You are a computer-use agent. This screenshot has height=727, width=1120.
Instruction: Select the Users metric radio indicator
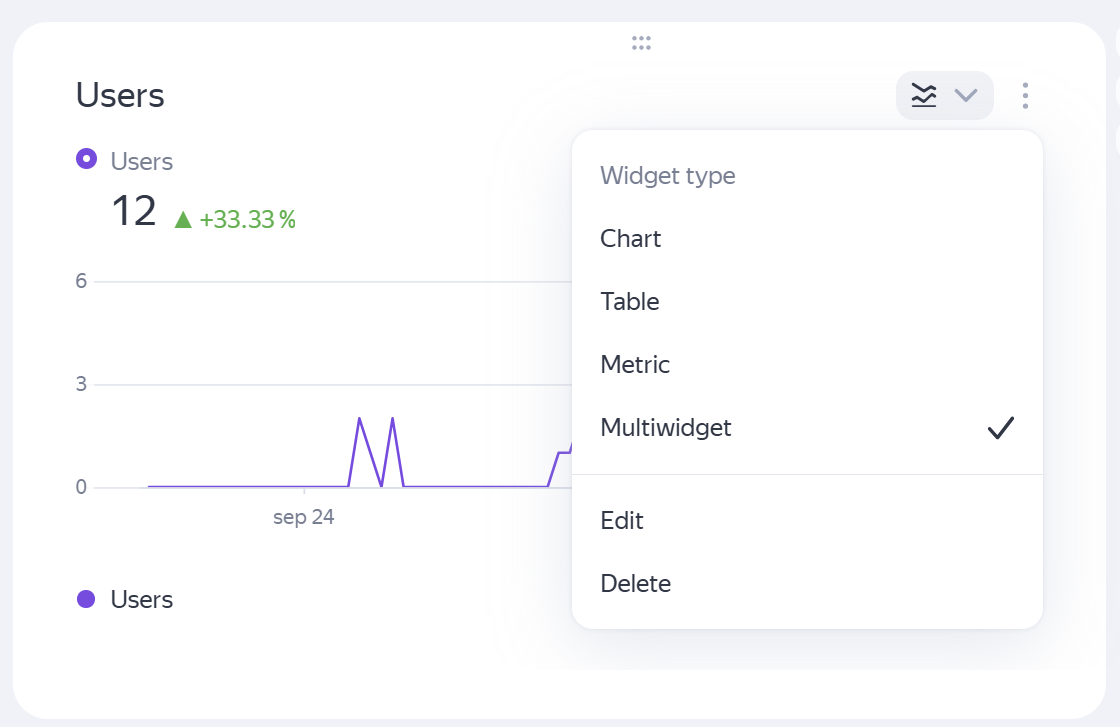87,158
